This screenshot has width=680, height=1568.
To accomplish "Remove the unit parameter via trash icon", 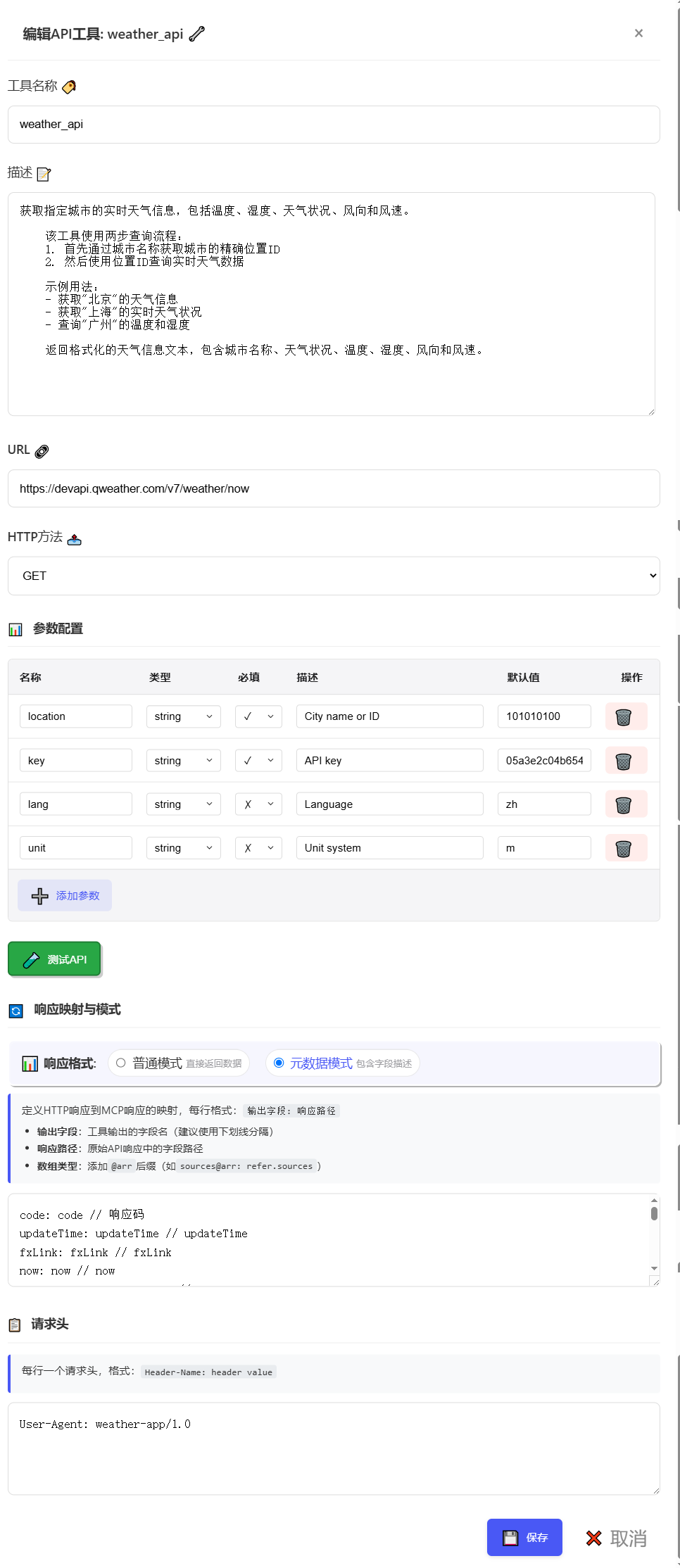I will click(x=625, y=848).
